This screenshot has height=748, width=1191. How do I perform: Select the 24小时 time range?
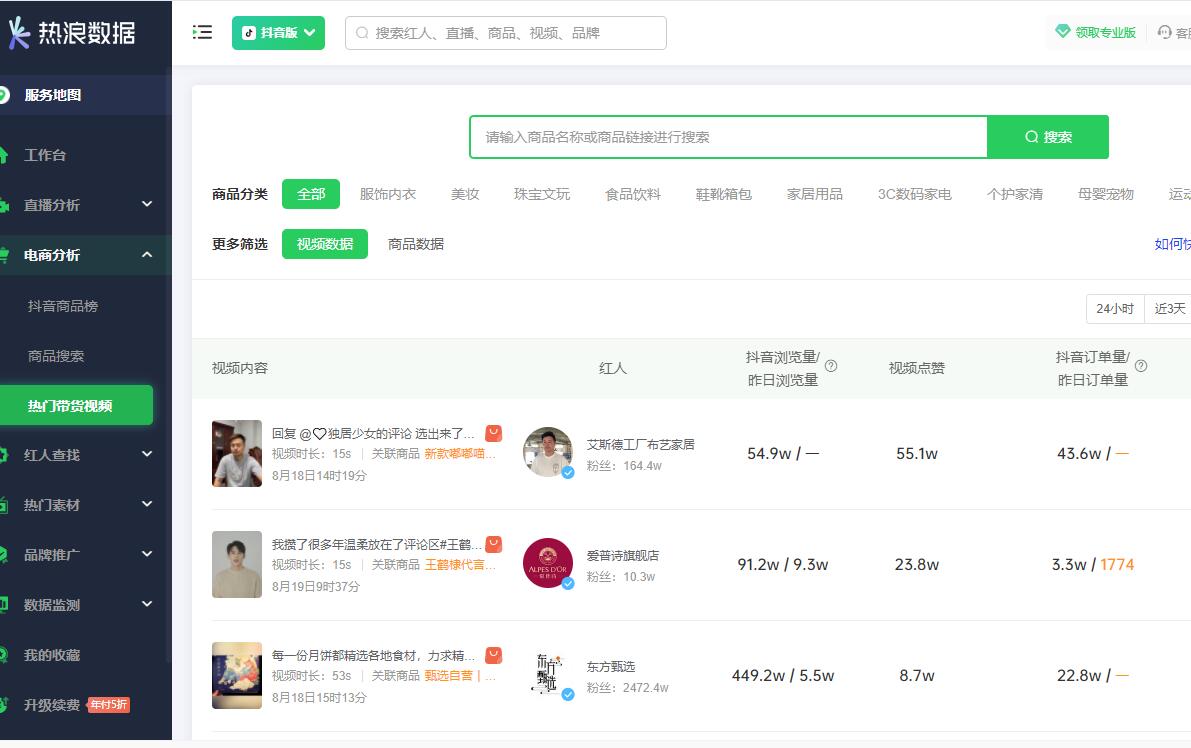pos(1114,308)
